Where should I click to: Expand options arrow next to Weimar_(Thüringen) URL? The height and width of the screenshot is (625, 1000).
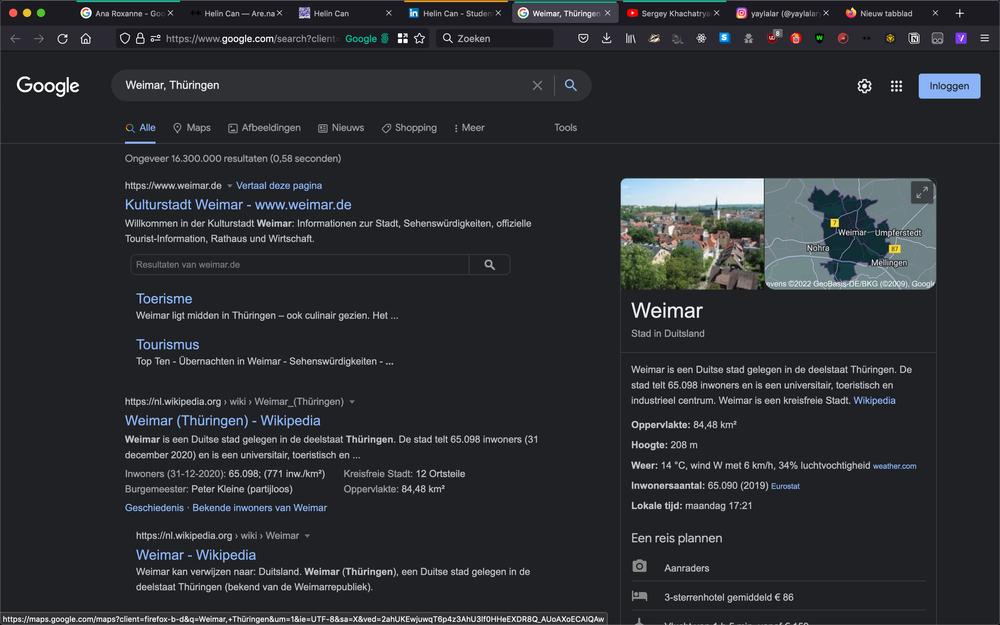pyautogui.click(x=352, y=402)
